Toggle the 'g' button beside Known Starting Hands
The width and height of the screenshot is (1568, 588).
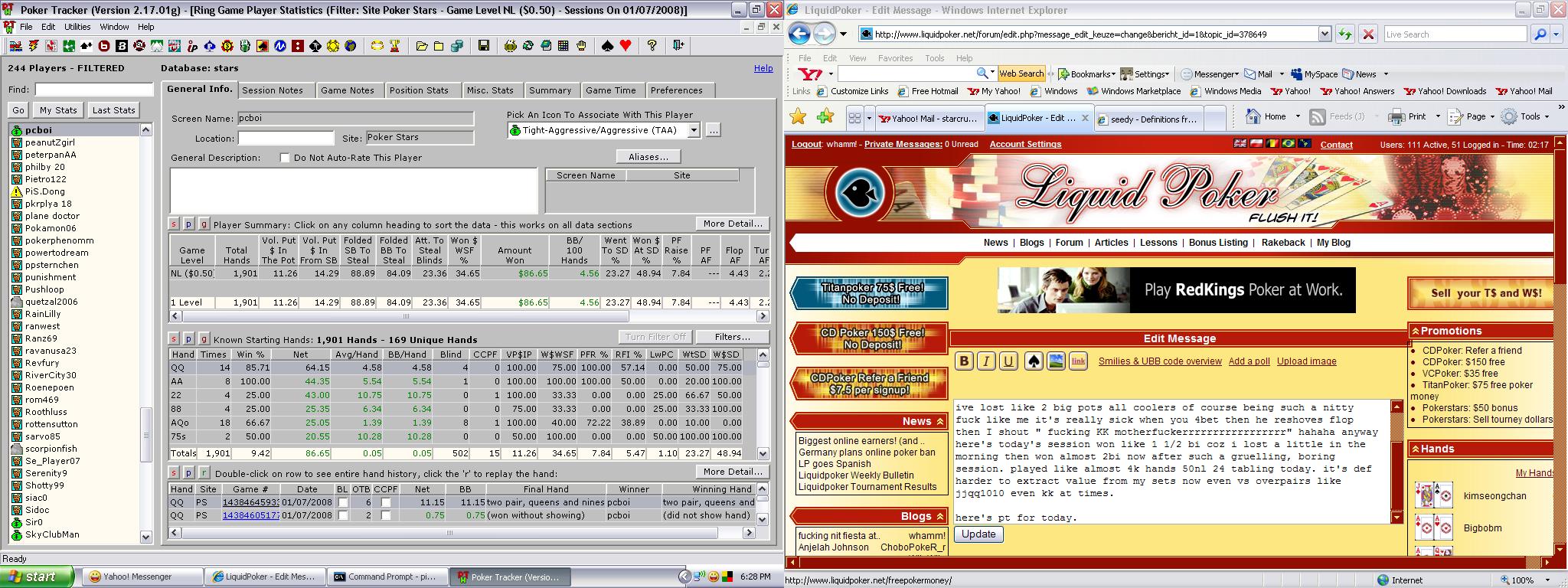coord(204,338)
